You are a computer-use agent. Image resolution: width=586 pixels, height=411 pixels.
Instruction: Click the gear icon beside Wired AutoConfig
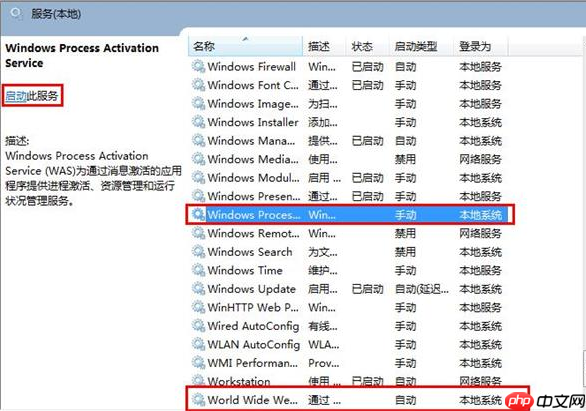(x=198, y=326)
